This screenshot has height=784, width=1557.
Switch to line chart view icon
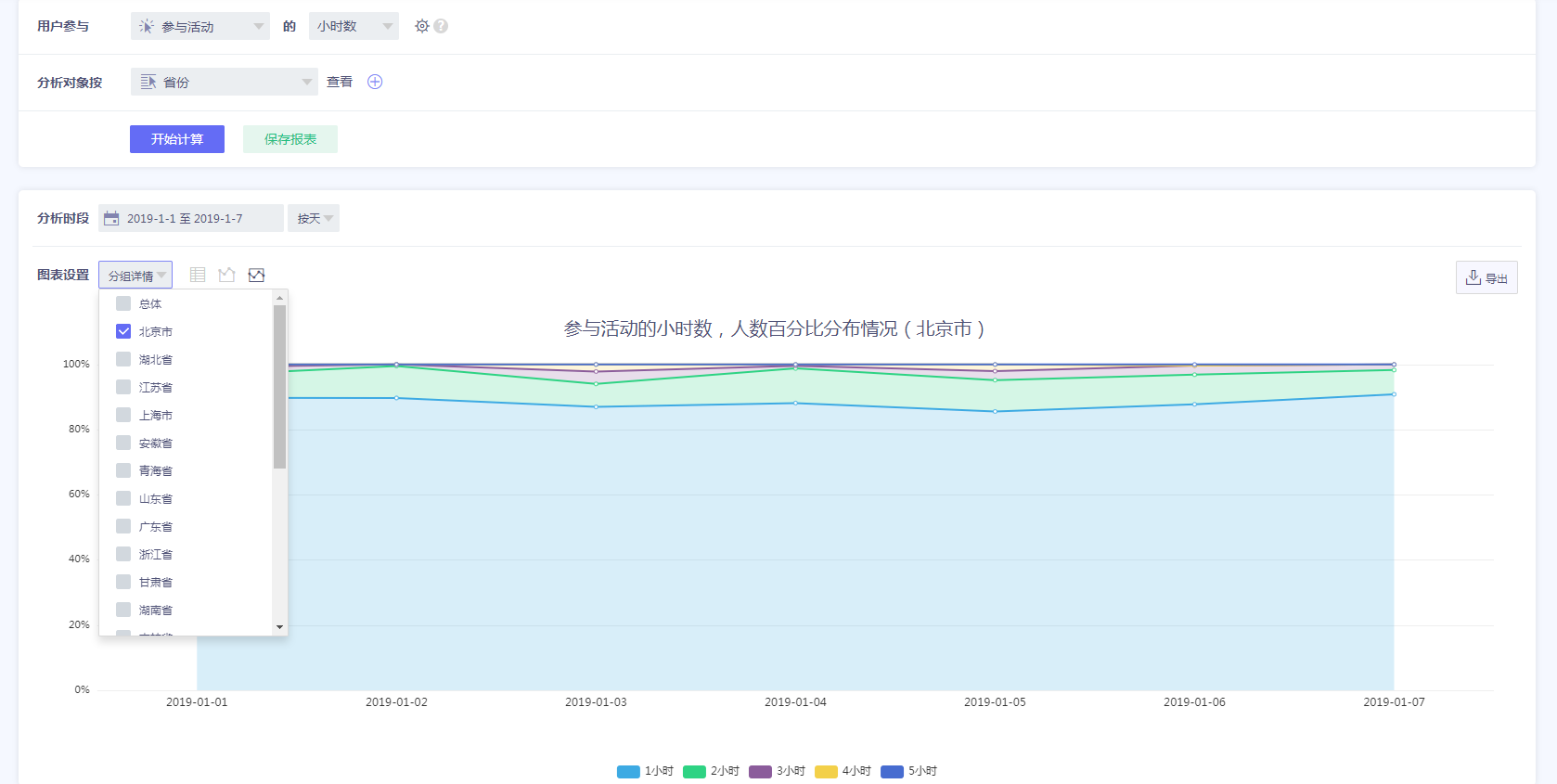(226, 275)
